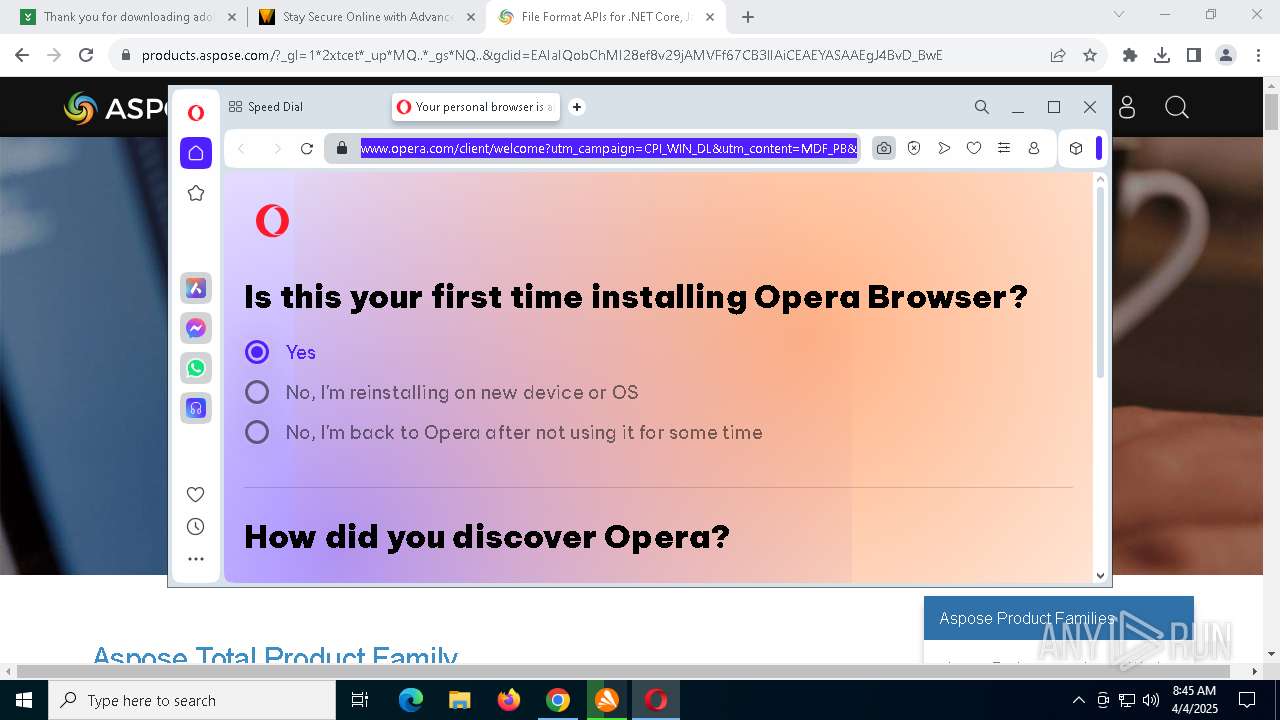Image resolution: width=1280 pixels, height=720 pixels.
Task: Switch to 'Your personal browser' Opera tab
Action: point(476,107)
